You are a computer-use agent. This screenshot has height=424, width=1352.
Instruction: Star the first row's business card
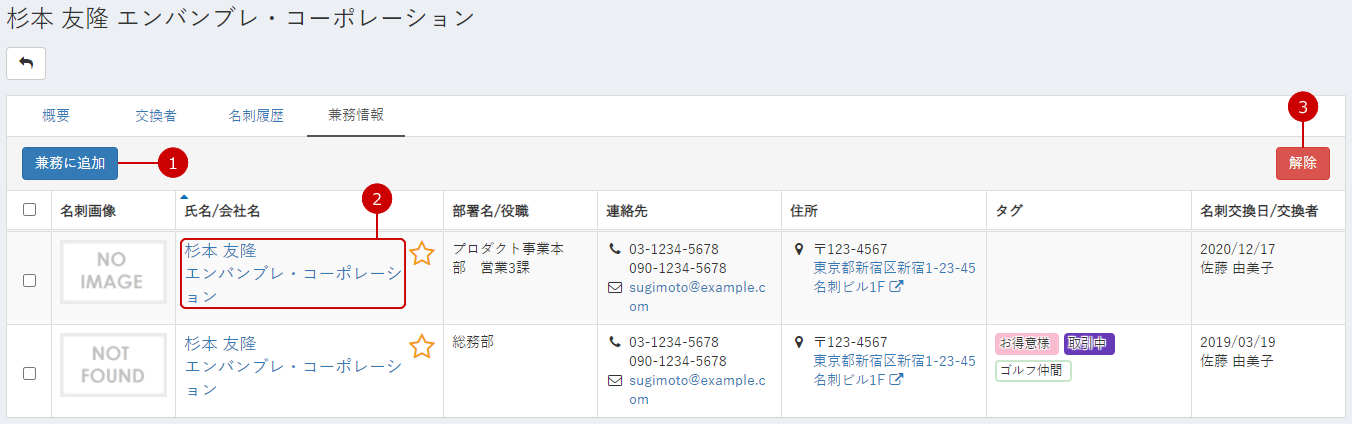[x=422, y=254]
